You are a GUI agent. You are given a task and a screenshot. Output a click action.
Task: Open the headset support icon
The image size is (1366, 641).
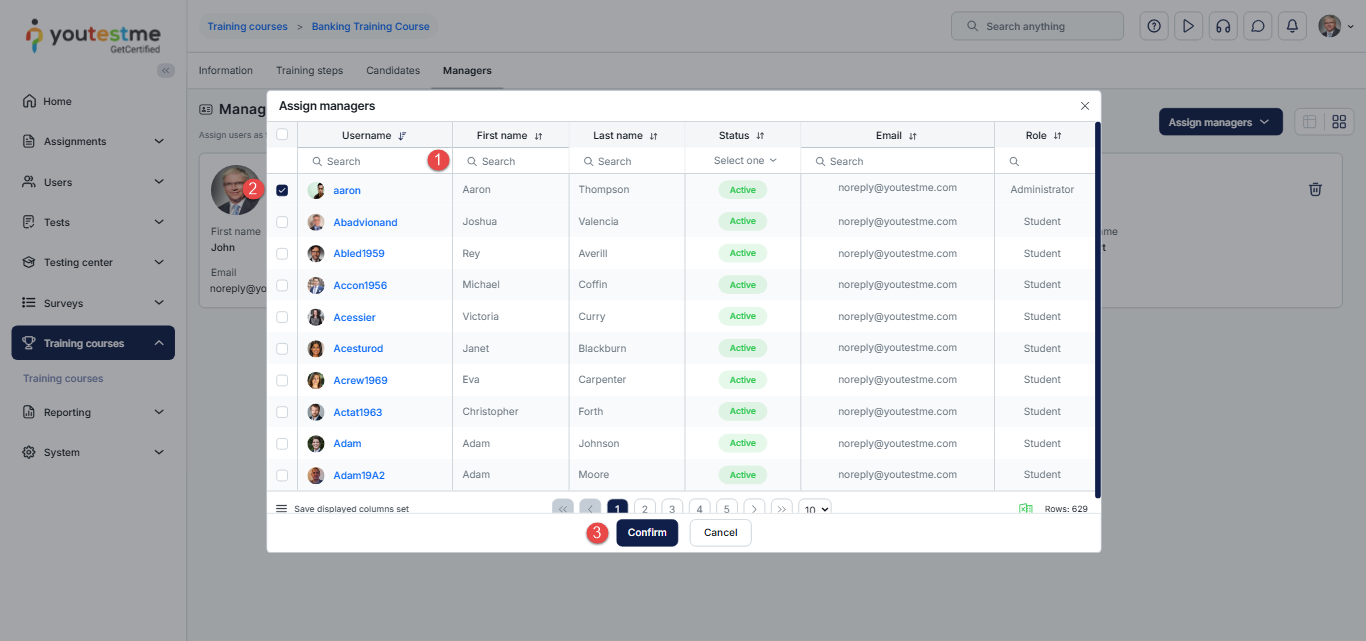coord(1222,27)
